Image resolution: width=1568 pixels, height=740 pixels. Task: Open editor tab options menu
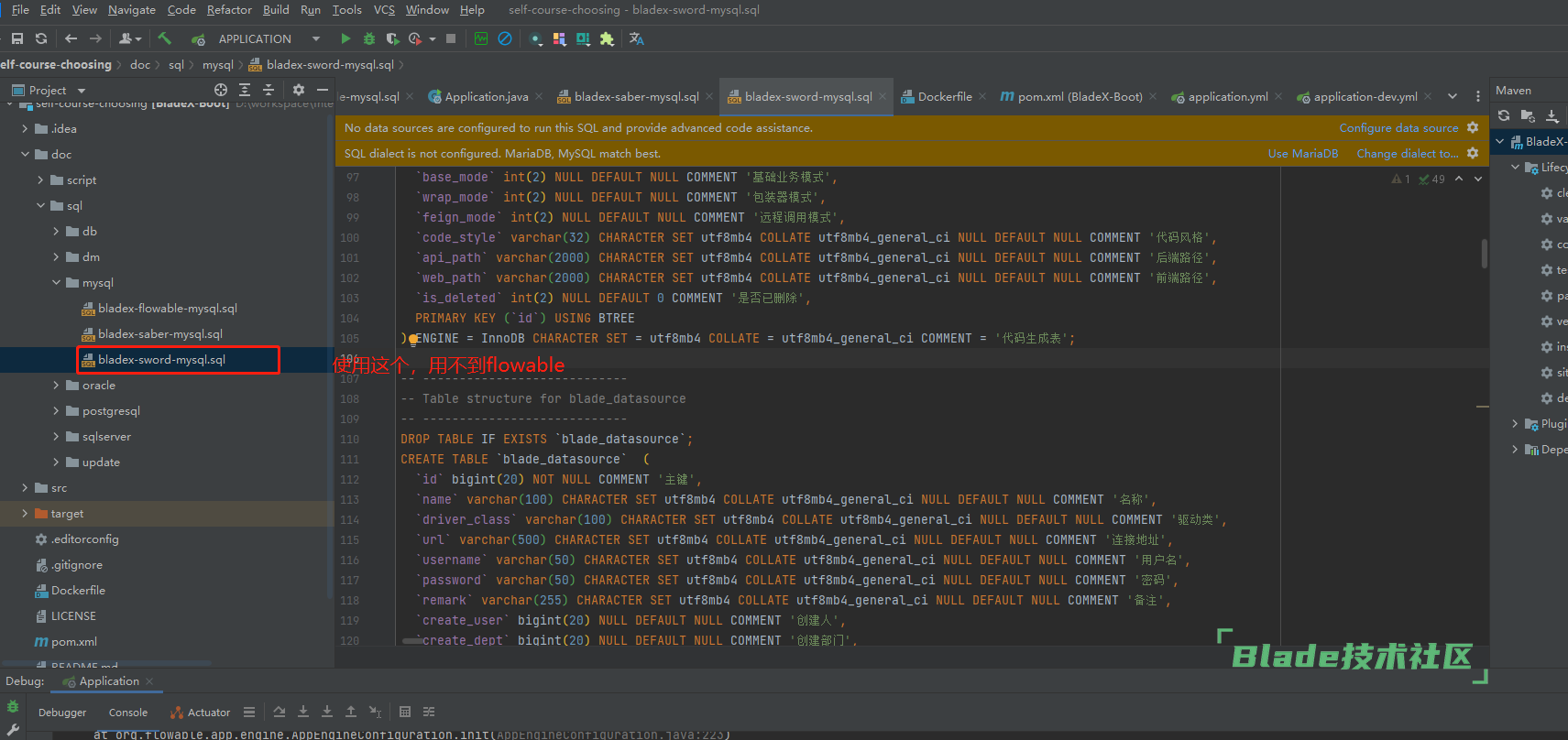[1478, 96]
